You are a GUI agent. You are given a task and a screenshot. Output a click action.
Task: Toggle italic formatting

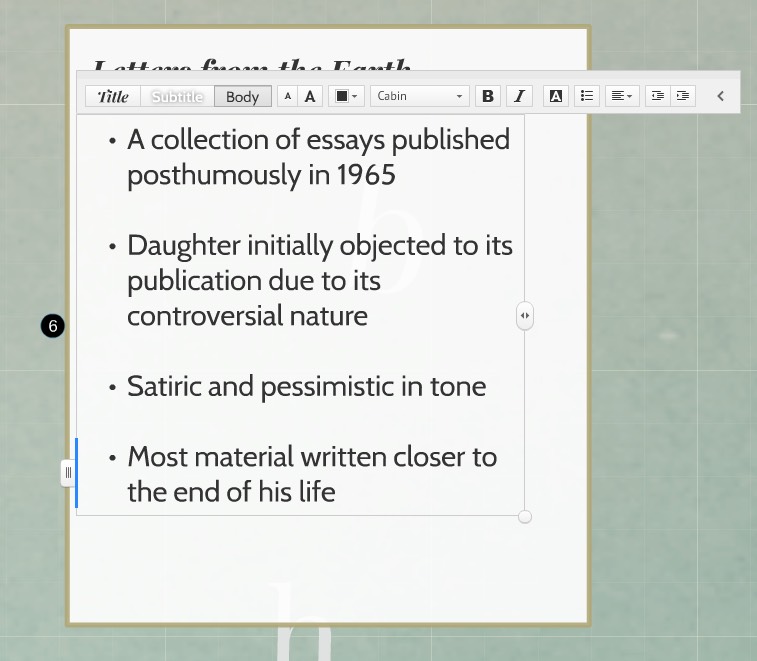(519, 97)
